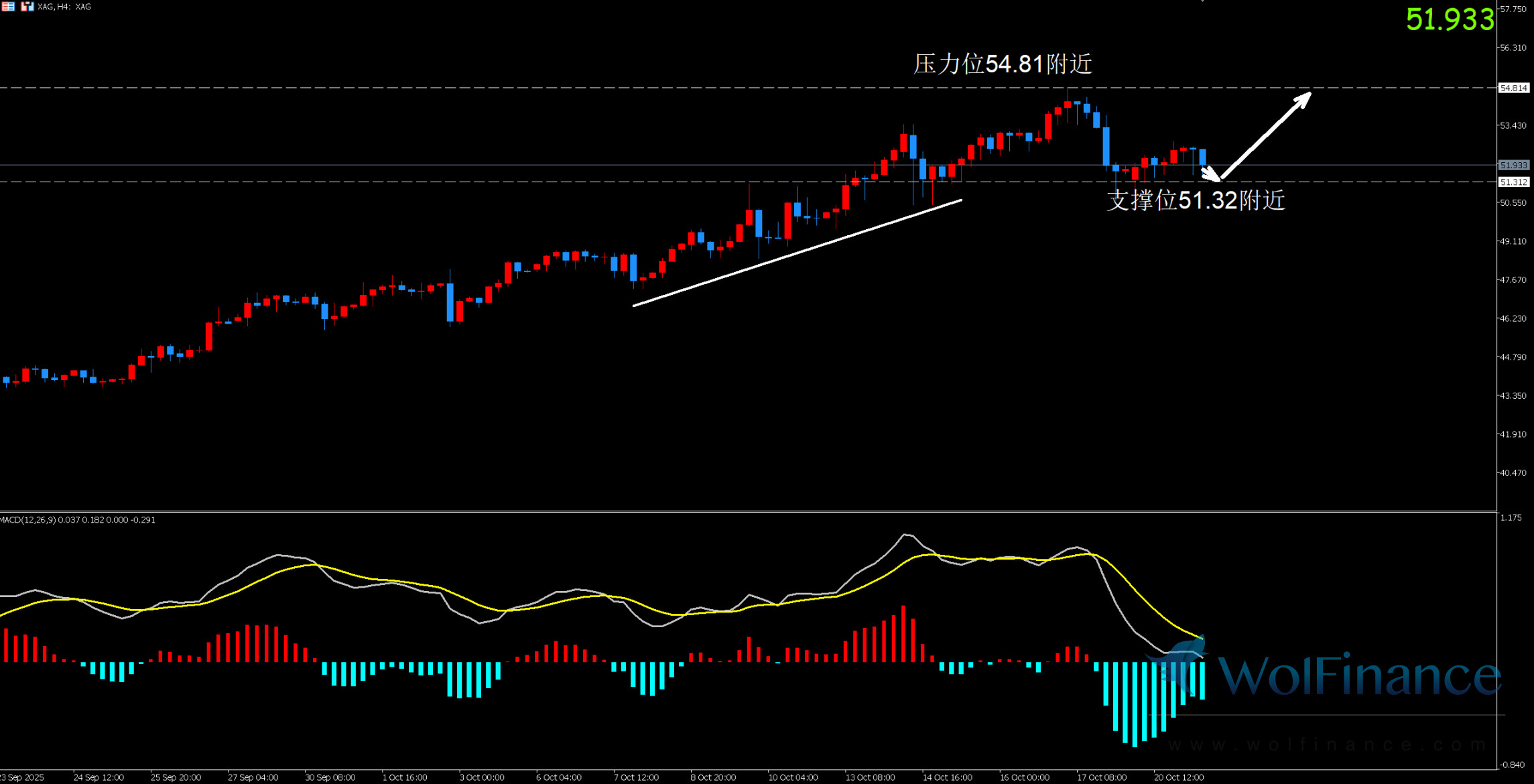Click the 57.750 price scale label
Image resolution: width=1534 pixels, height=784 pixels.
coord(1513,9)
